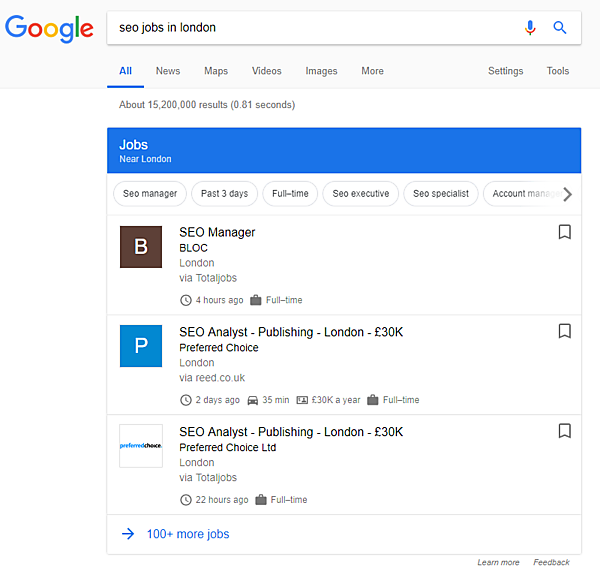Viewport: 600px width, 575px height.
Task: Click the briefcase icon in the Preferred Choice Ltd listing
Action: [x=261, y=500]
